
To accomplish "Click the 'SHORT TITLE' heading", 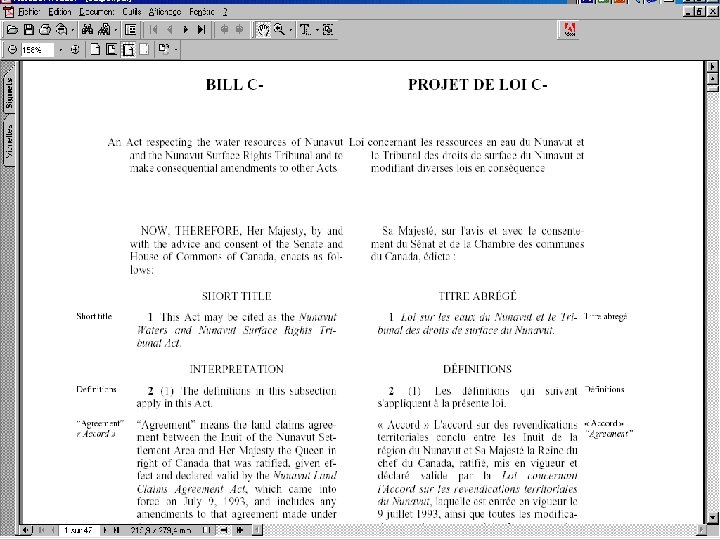I will tap(236, 296).
